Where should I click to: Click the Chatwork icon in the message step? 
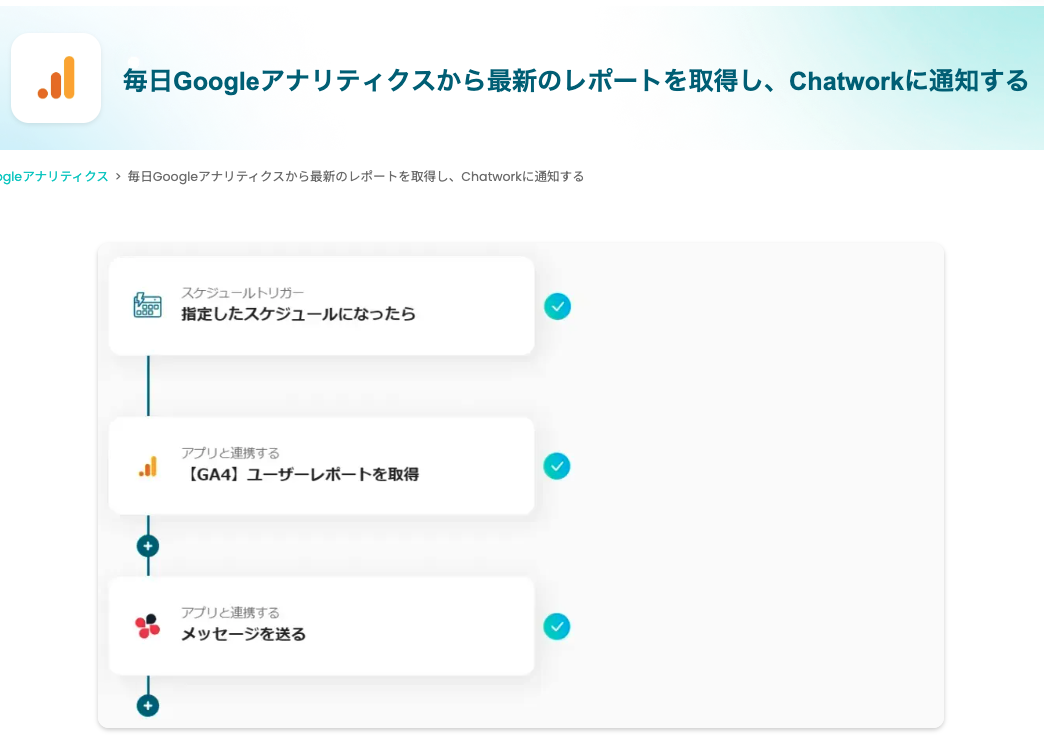(147, 626)
